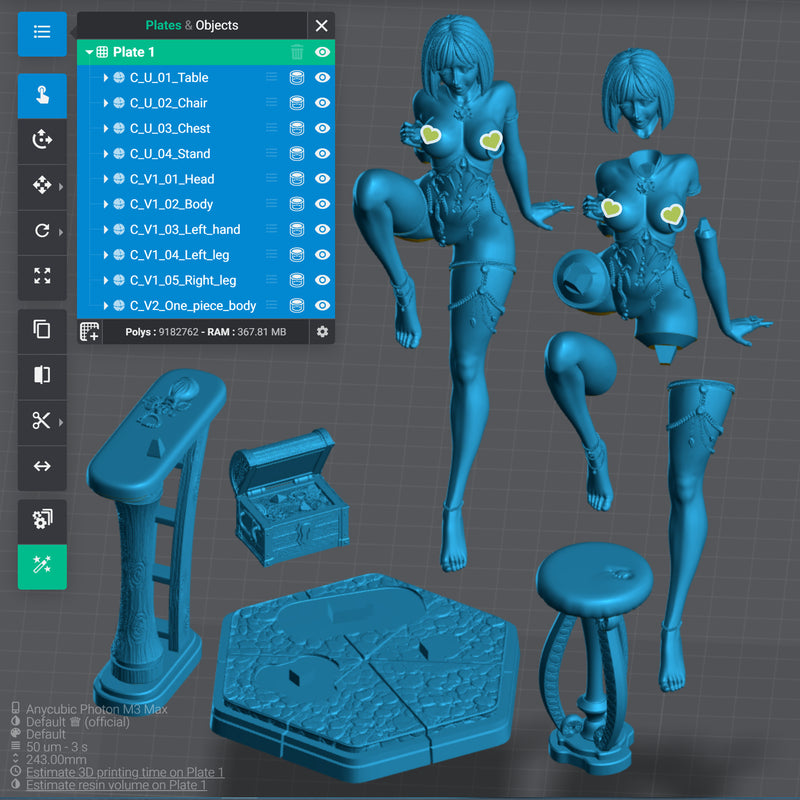
Task: Hide the C_U_03_Chest object
Action: [x=322, y=128]
